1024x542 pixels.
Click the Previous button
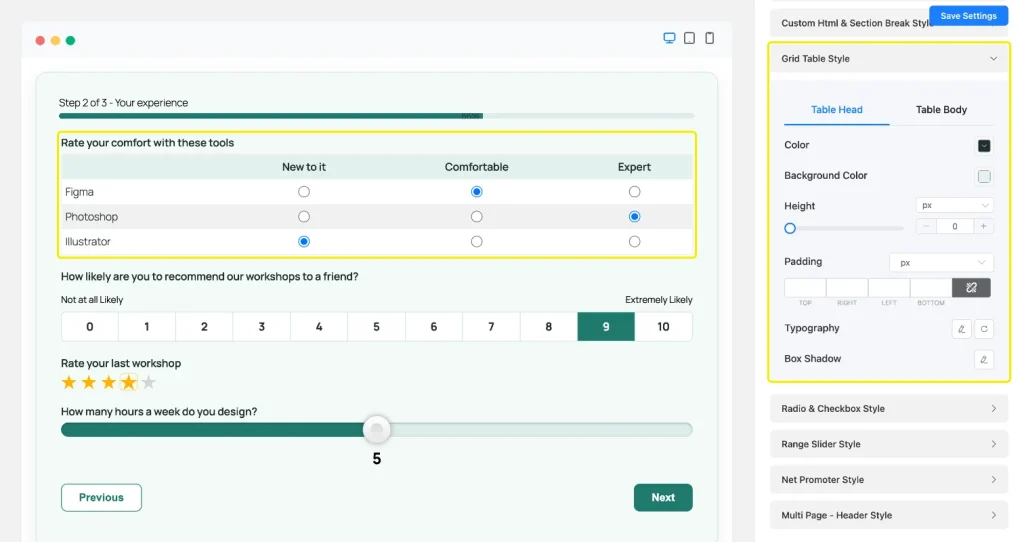click(101, 498)
